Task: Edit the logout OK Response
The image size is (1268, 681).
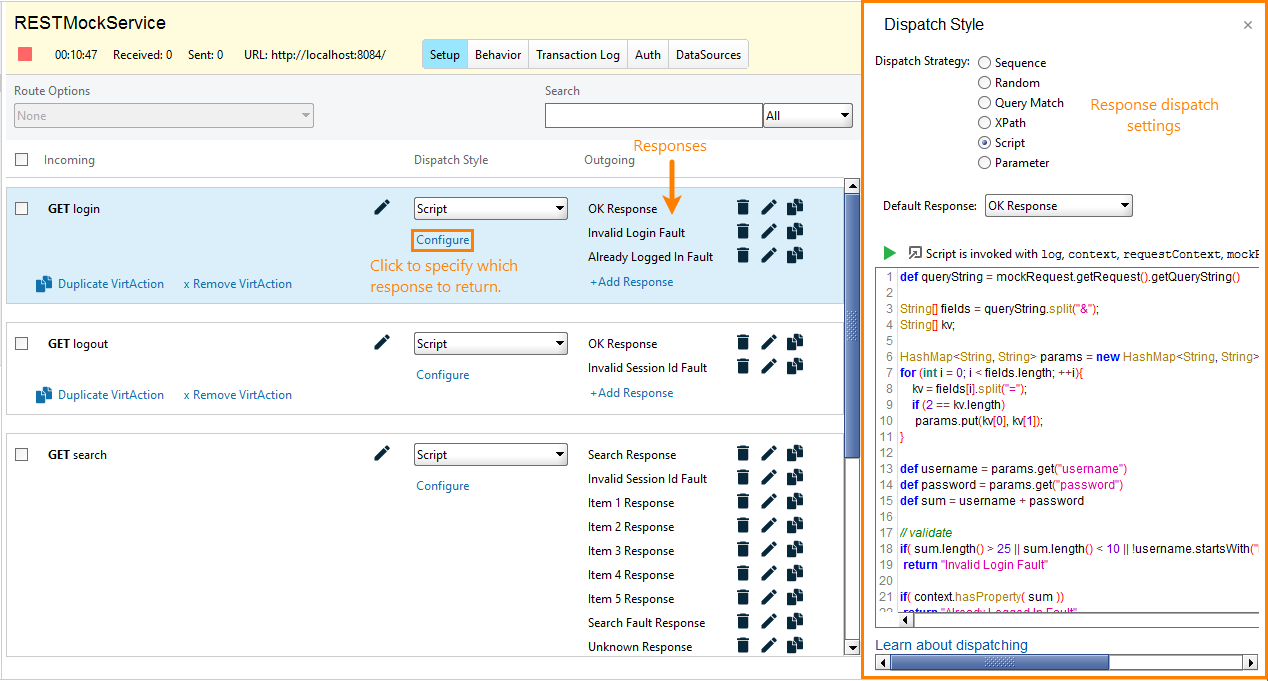Action: tap(769, 342)
